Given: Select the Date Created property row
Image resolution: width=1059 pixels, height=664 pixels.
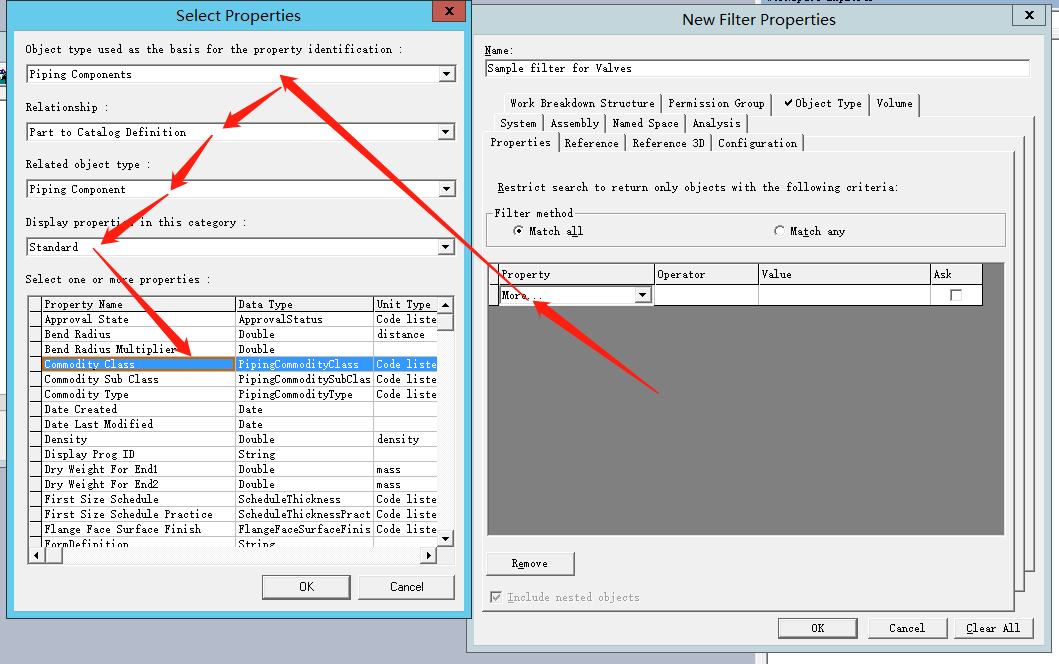Looking at the screenshot, I should (233, 409).
